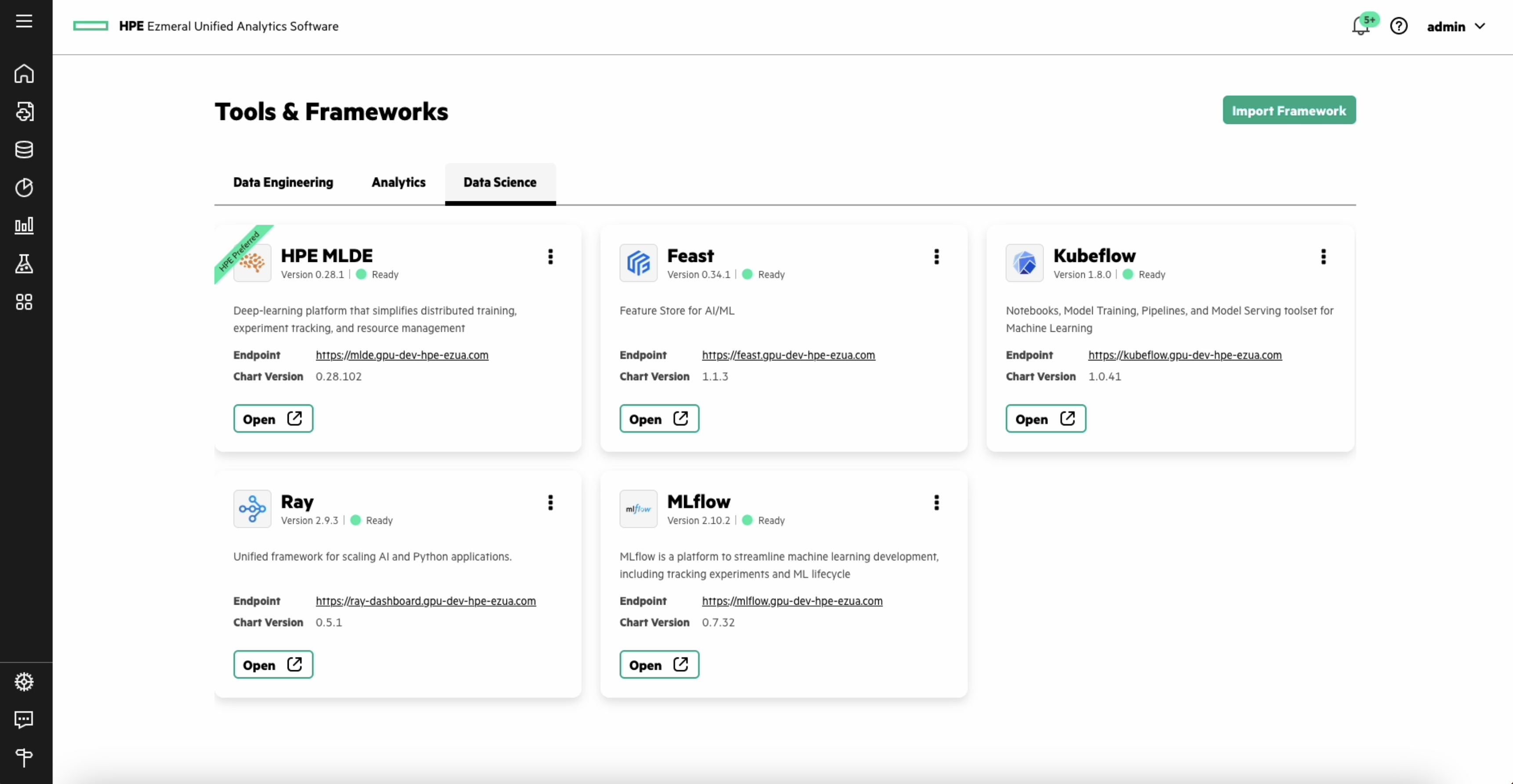Select the Data Science tab

pos(500,183)
